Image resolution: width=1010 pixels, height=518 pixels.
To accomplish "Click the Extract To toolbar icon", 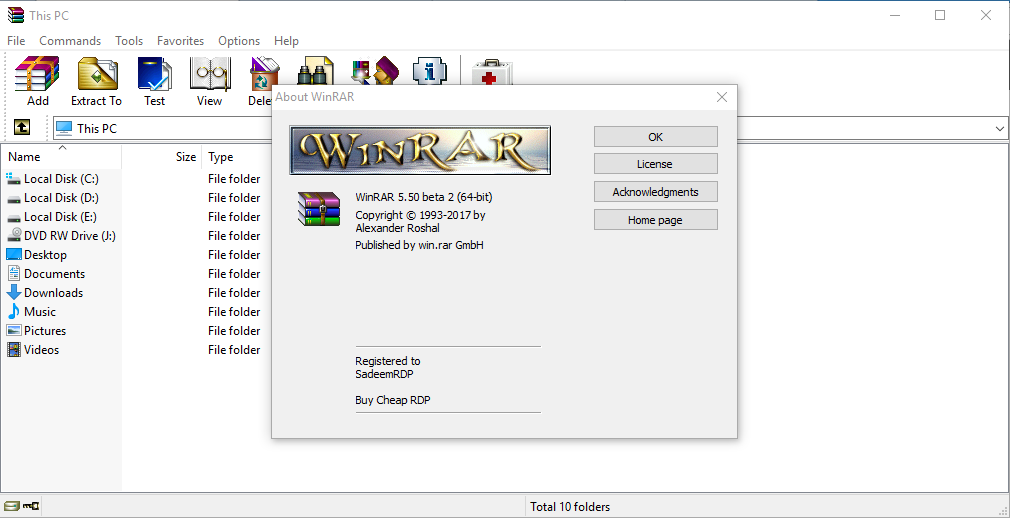I will pyautogui.click(x=97, y=73).
